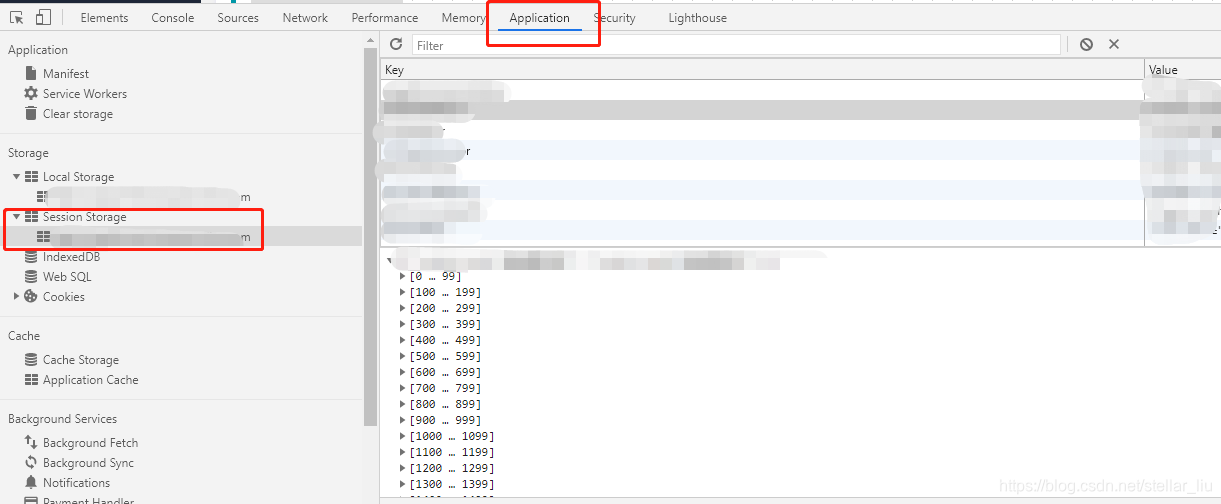Image resolution: width=1221 pixels, height=504 pixels.
Task: Expand the [200 … 299] array range
Action: tap(404, 308)
